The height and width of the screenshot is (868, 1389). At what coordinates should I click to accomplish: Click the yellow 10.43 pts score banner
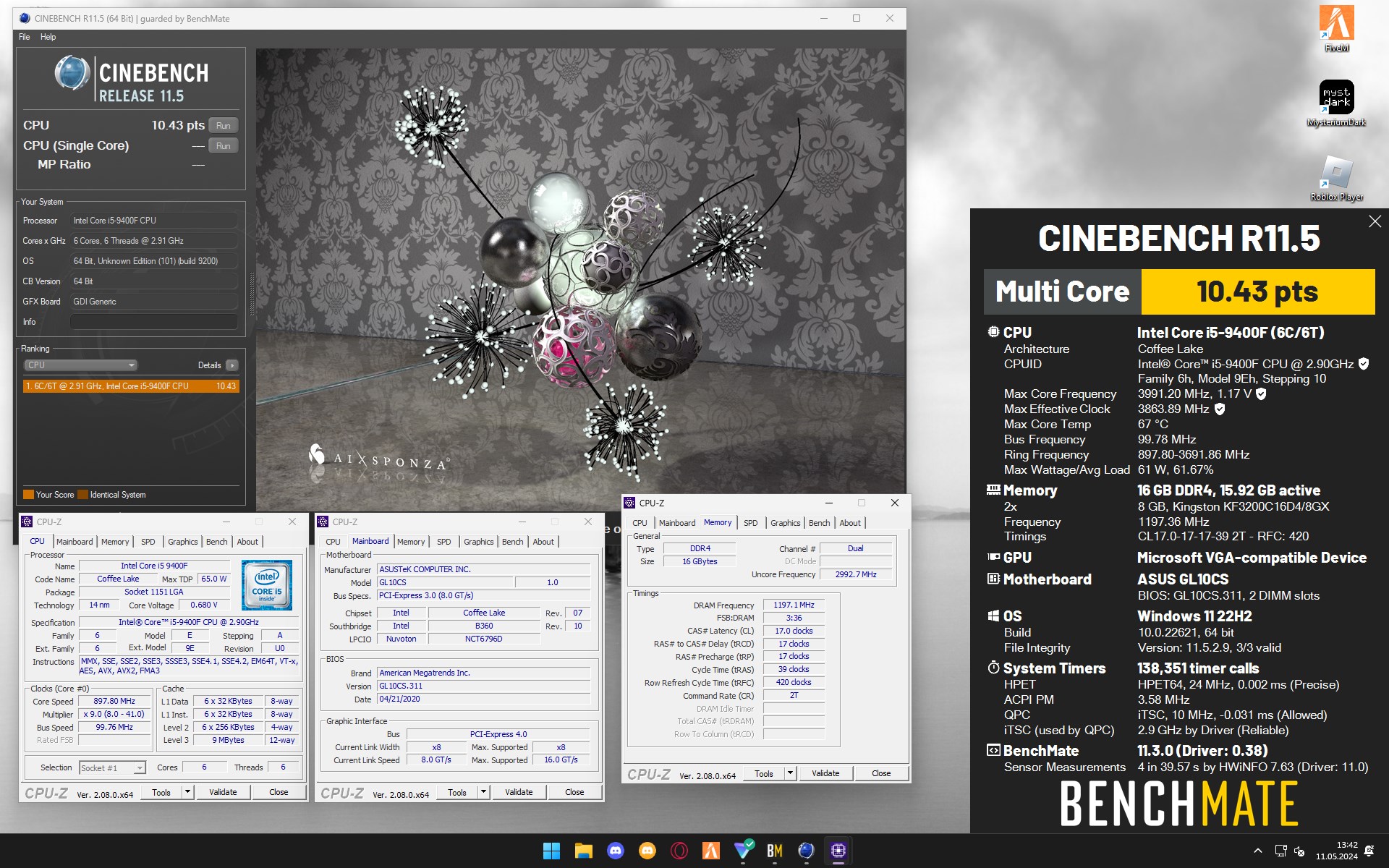tap(1257, 292)
